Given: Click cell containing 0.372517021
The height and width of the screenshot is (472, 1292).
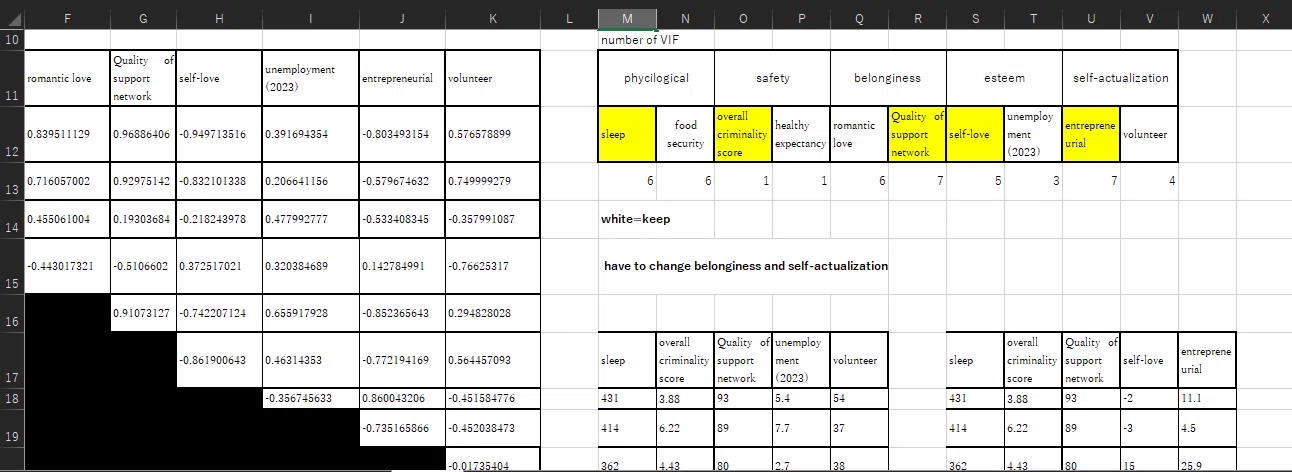Looking at the screenshot, I should [x=218, y=266].
